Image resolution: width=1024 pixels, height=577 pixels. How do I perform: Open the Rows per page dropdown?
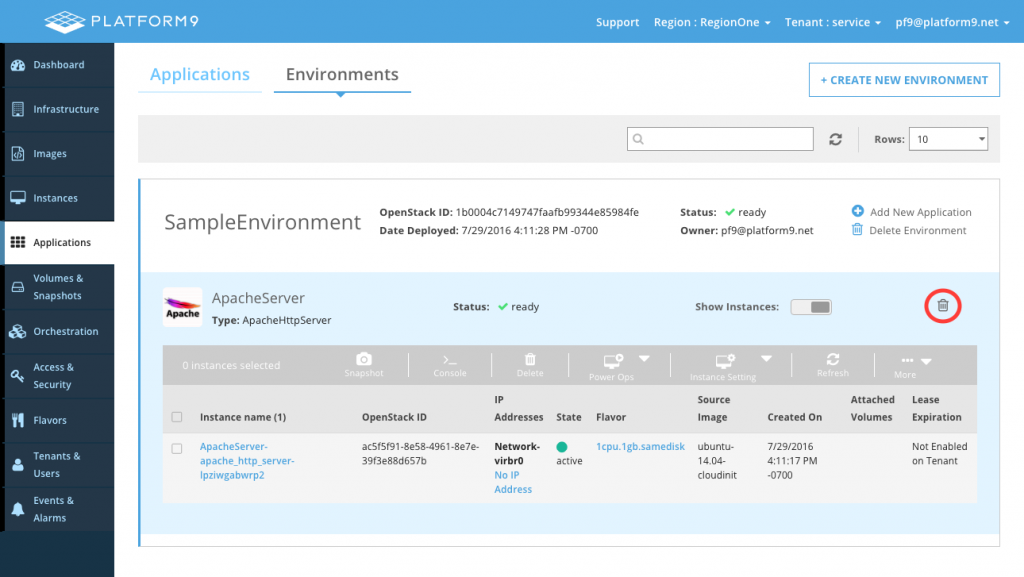click(947, 140)
